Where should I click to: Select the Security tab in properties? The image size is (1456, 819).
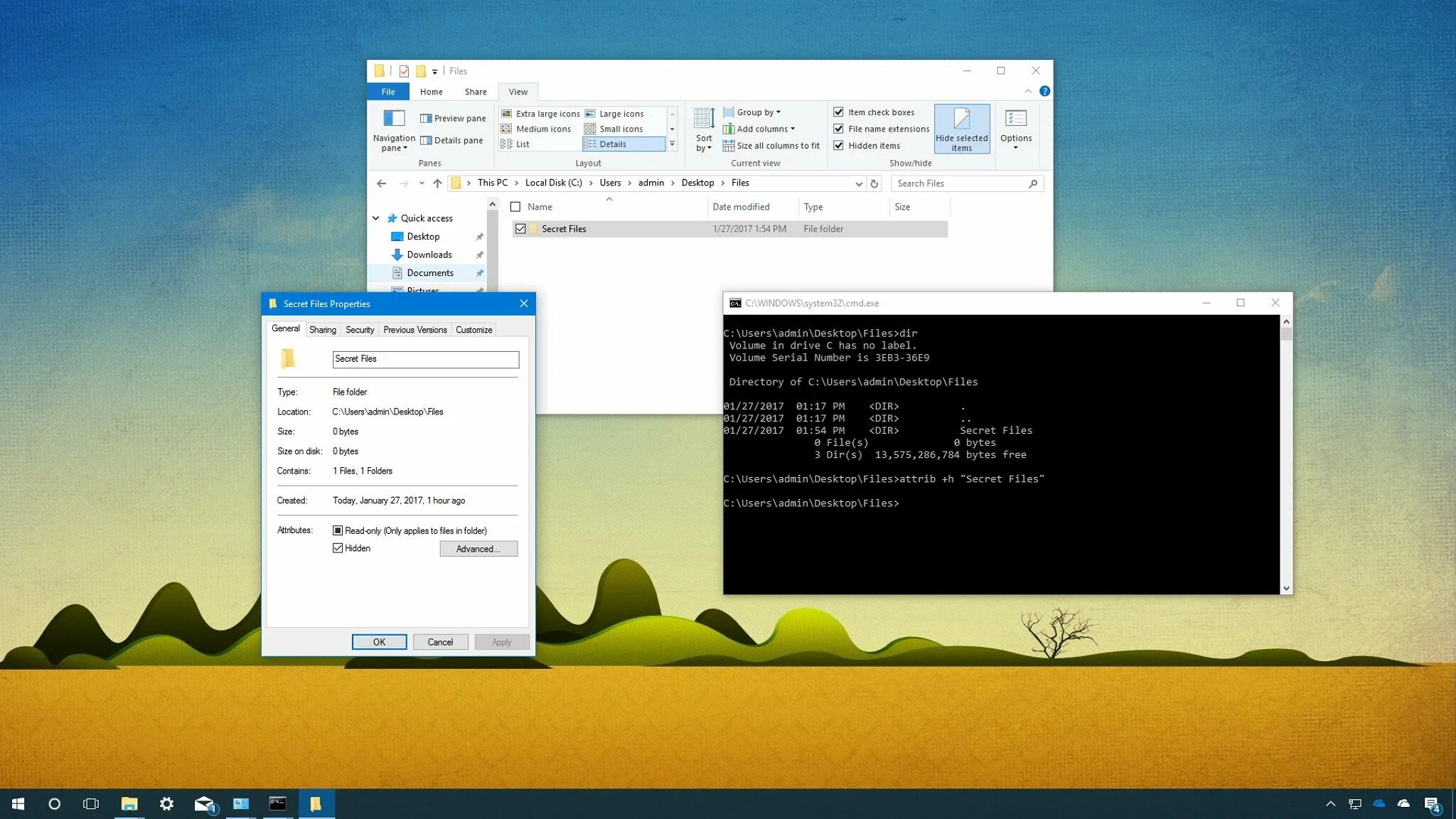(x=359, y=329)
